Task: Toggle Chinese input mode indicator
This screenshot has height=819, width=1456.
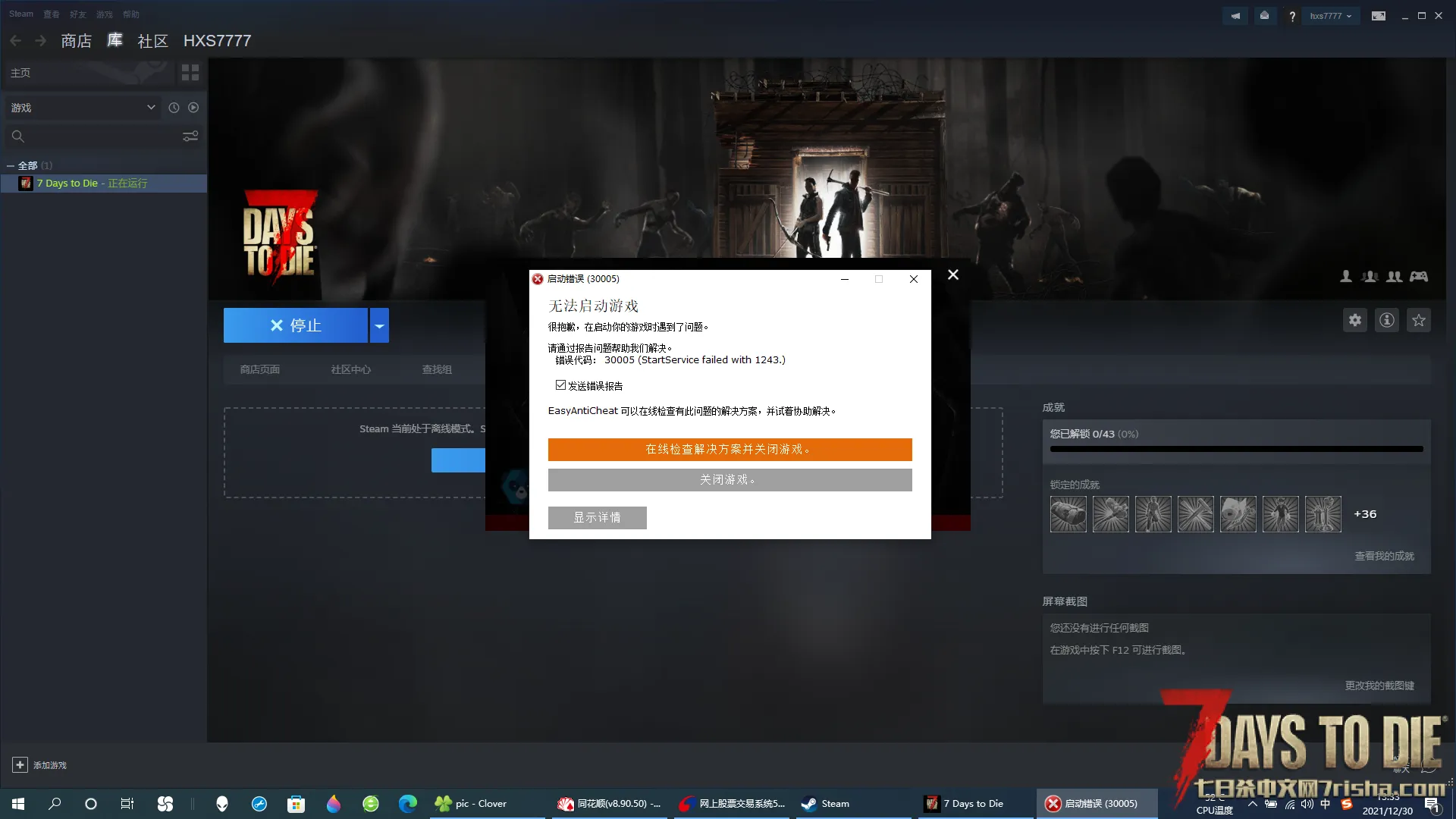Action: pos(1326,804)
